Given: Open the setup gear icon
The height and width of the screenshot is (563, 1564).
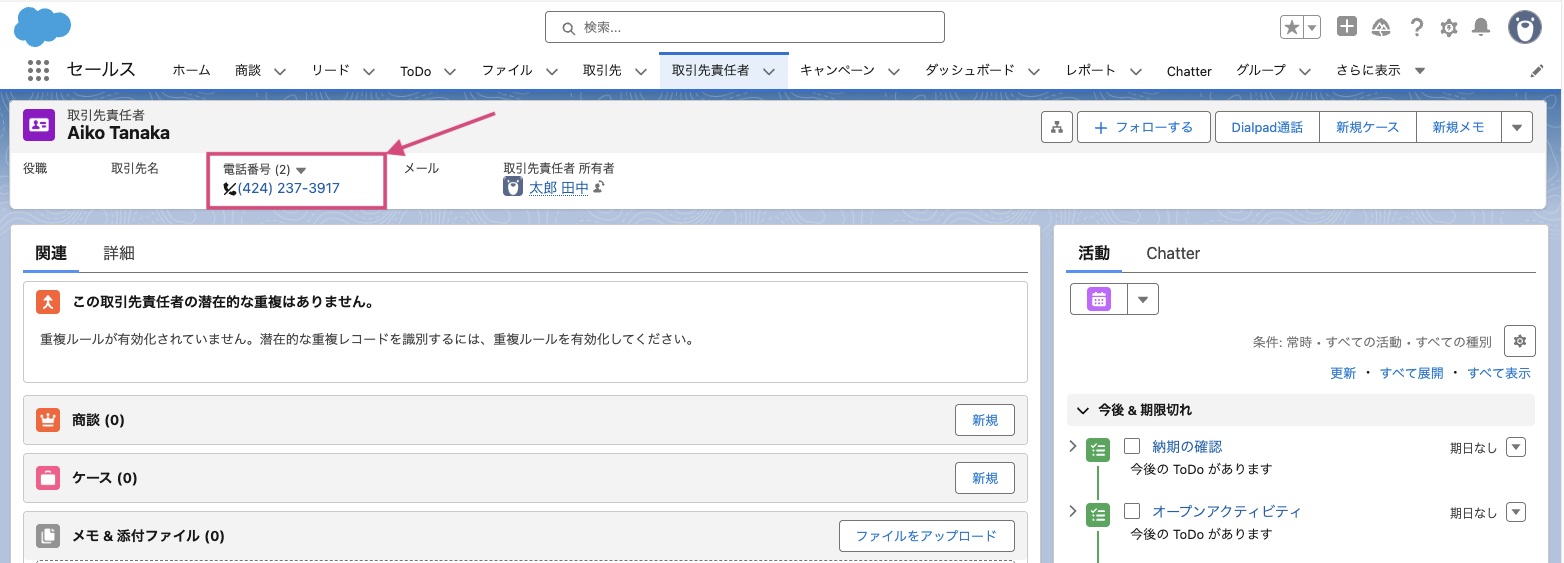Looking at the screenshot, I should tap(1448, 27).
